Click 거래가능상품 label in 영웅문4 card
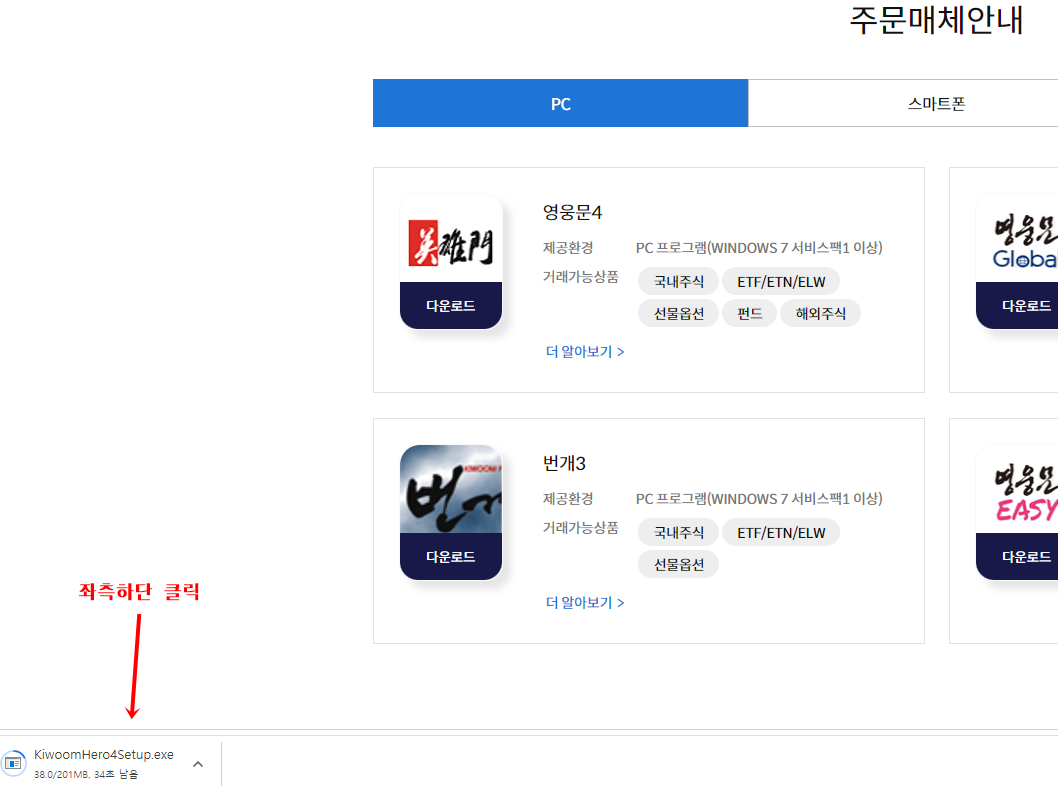 click(x=580, y=277)
